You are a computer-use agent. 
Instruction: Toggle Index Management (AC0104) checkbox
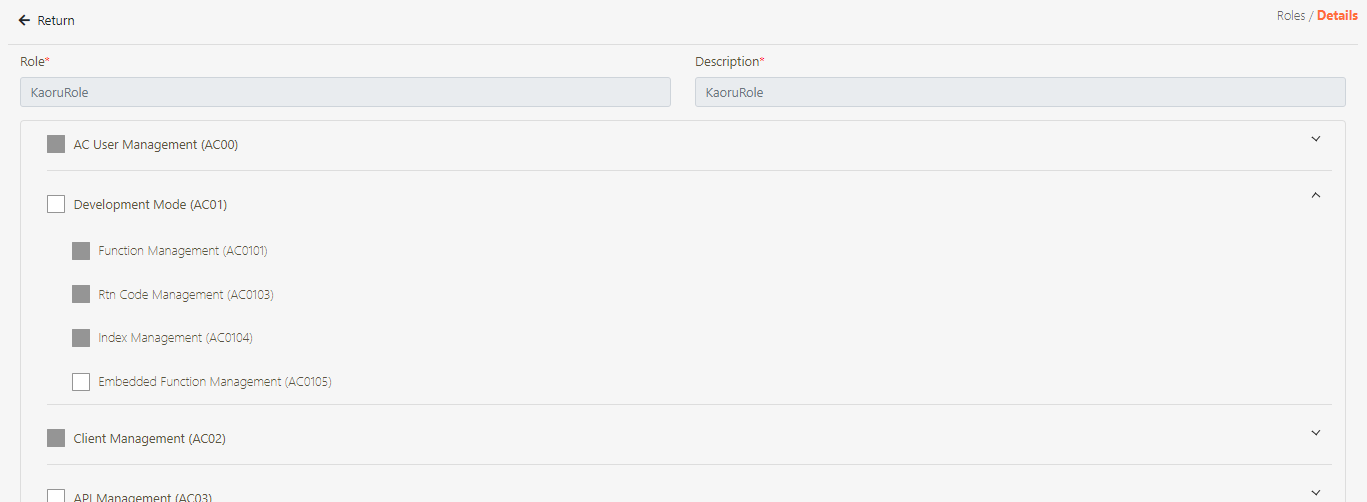click(81, 338)
